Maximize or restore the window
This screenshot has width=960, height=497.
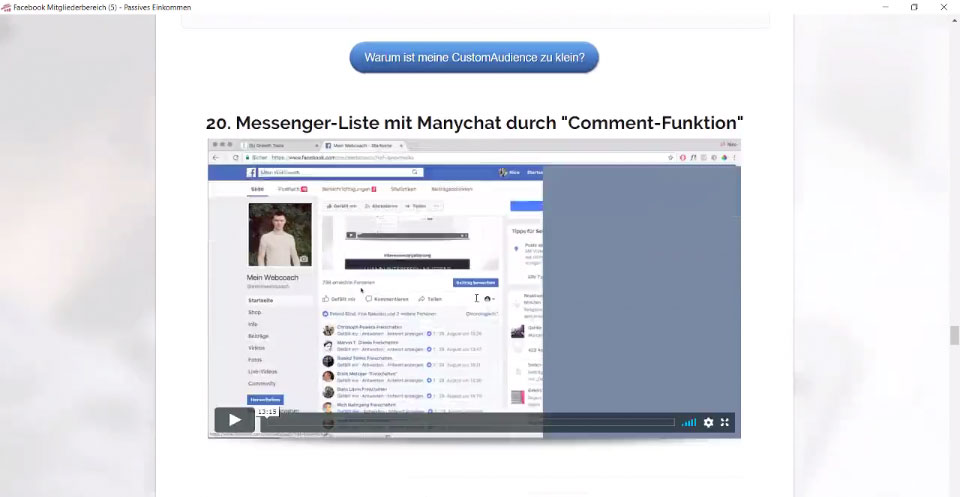pos(914,7)
